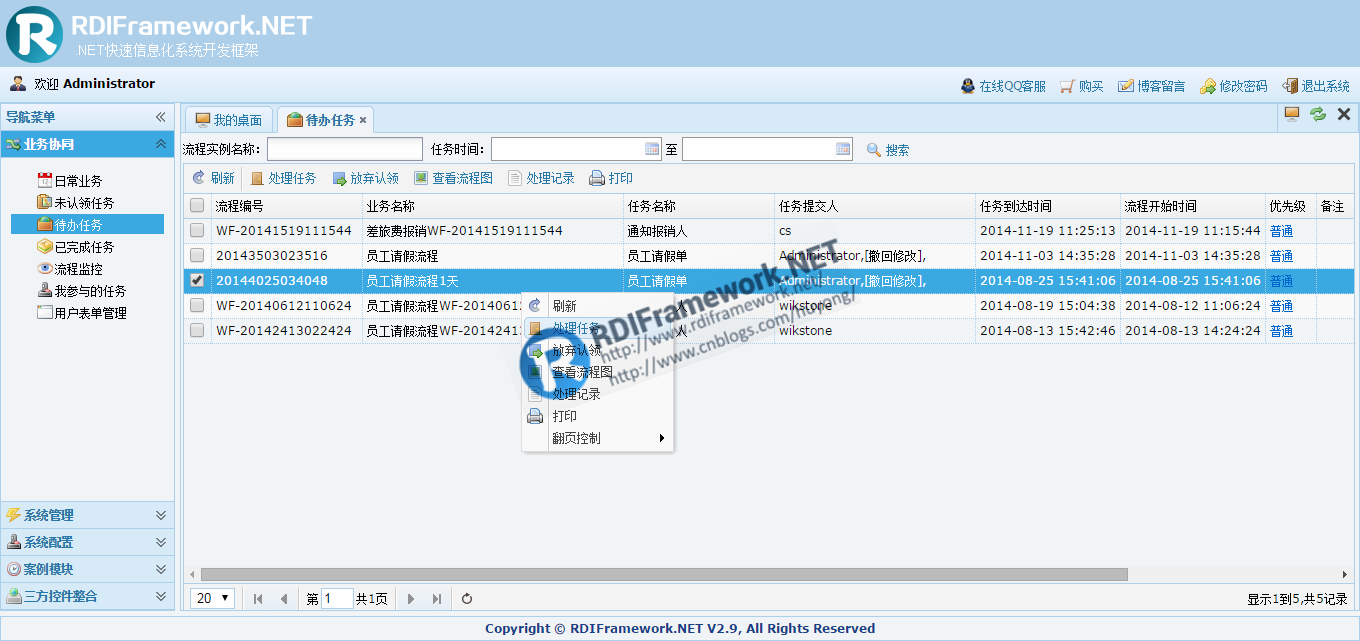Viewport: 1360px width, 641px height.
Task: Click the pager refresh icon
Action: tap(467, 599)
